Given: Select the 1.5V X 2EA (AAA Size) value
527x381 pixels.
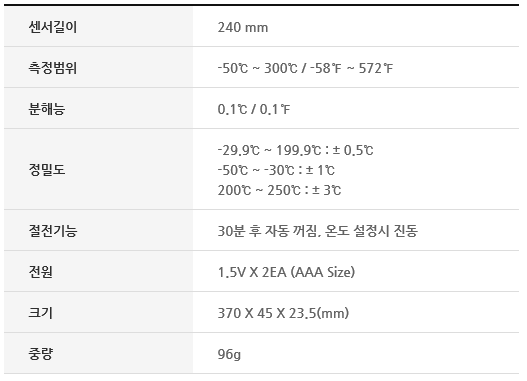Looking at the screenshot, I should click(x=286, y=272).
